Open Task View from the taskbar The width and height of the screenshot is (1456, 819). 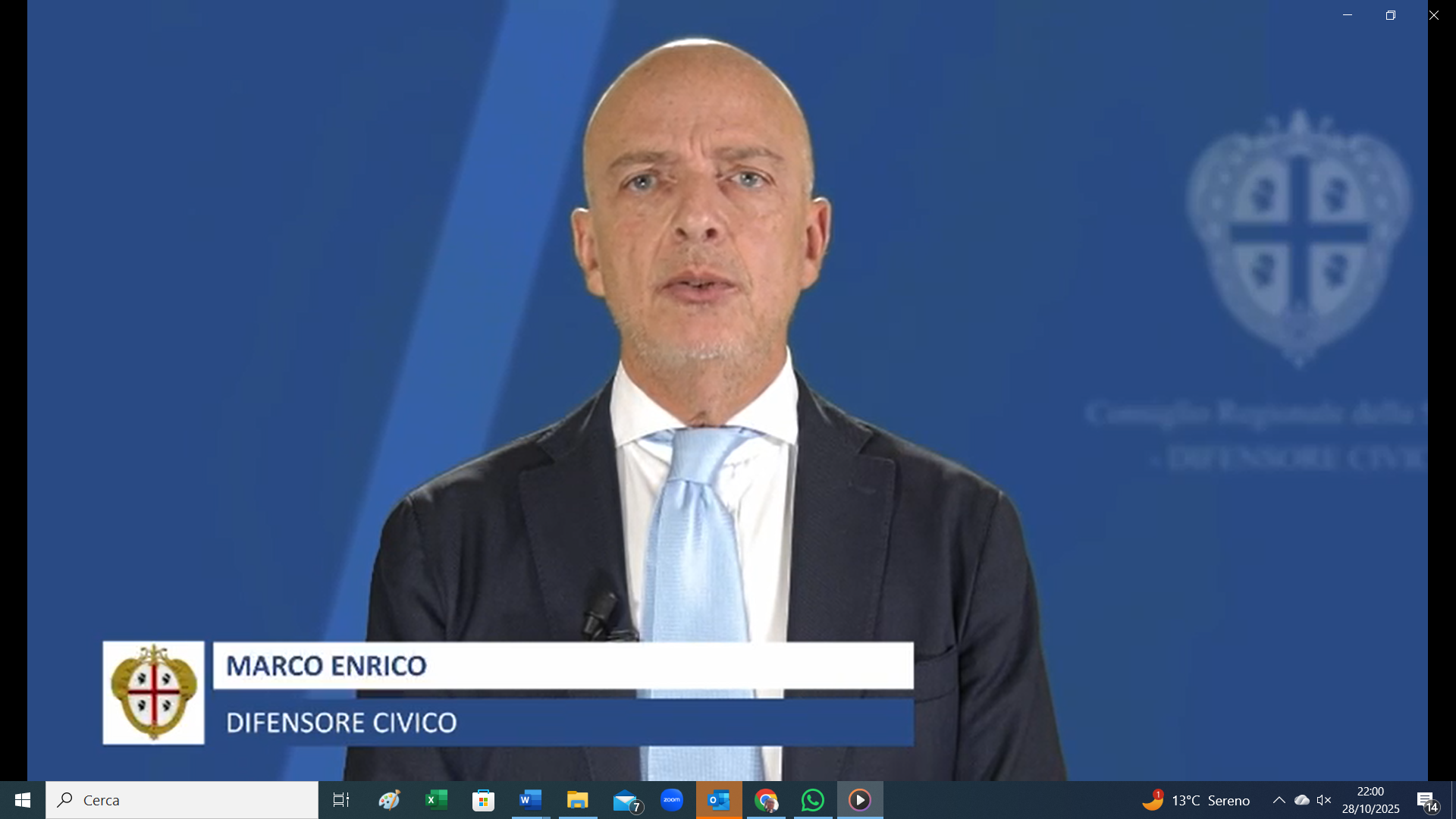point(341,800)
